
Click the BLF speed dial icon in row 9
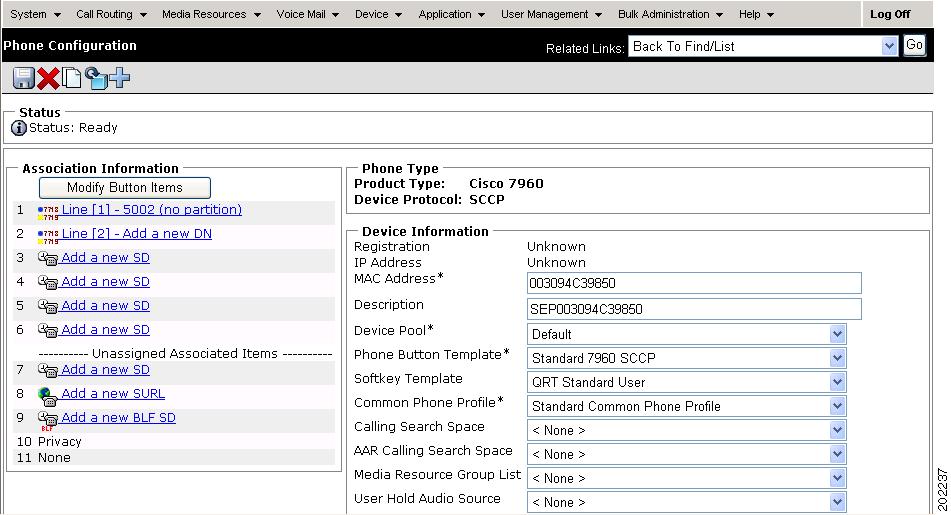point(48,420)
